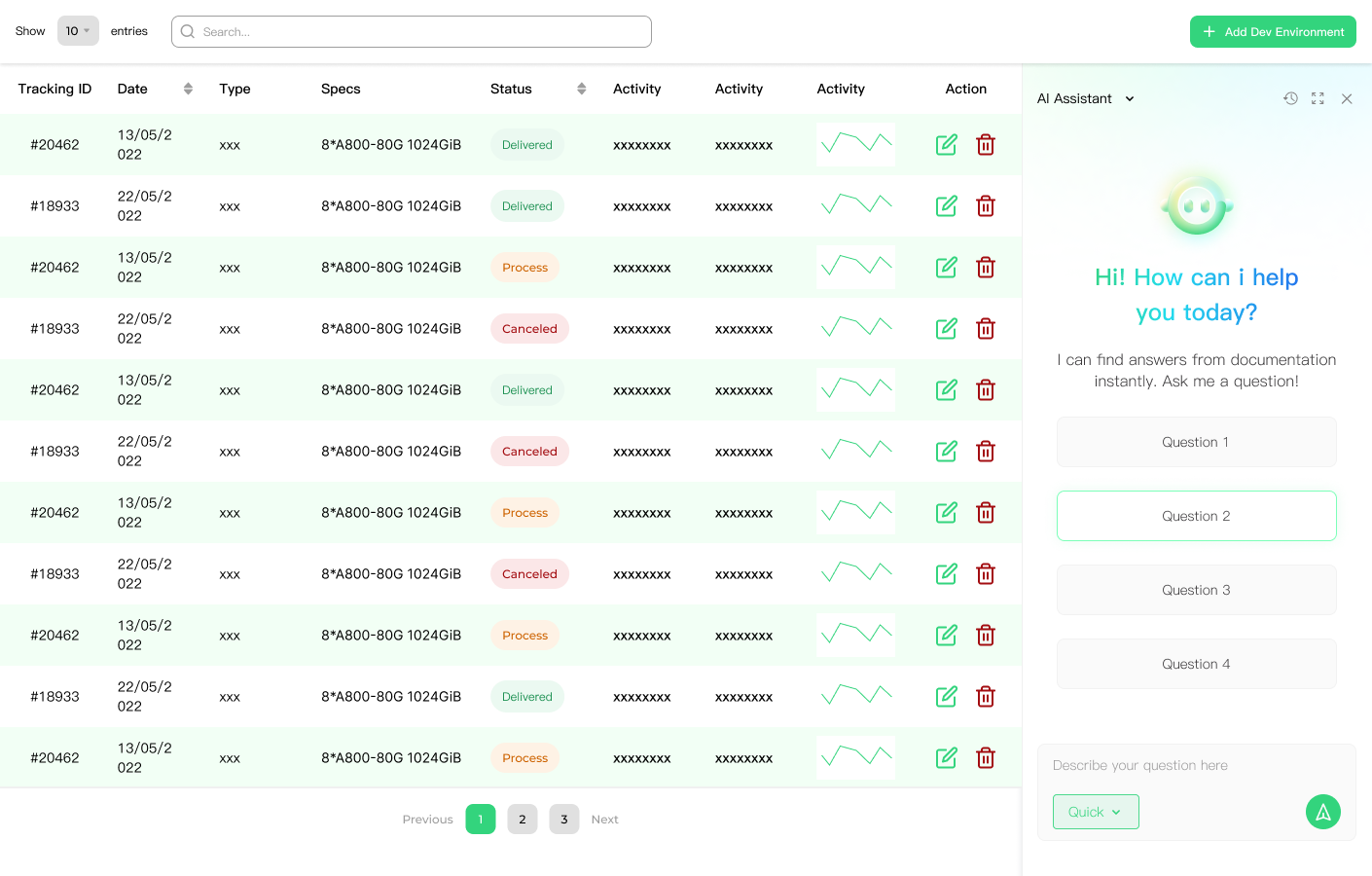This screenshot has width=1372, height=876.
Task: Expand the AI Assistant panel to fullscreen
Action: [x=1318, y=98]
